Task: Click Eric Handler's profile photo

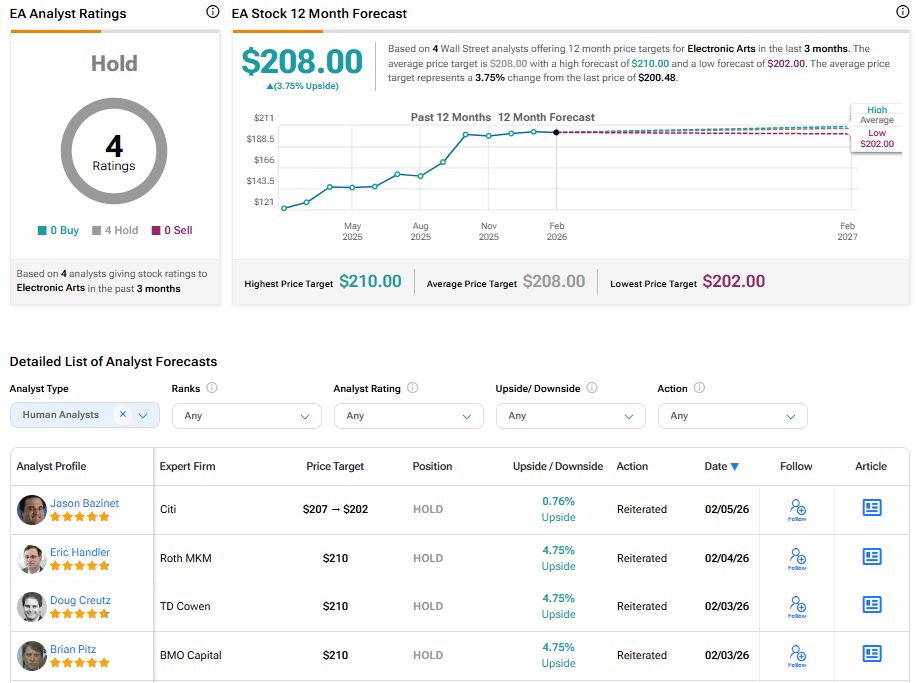Action: (x=32, y=559)
